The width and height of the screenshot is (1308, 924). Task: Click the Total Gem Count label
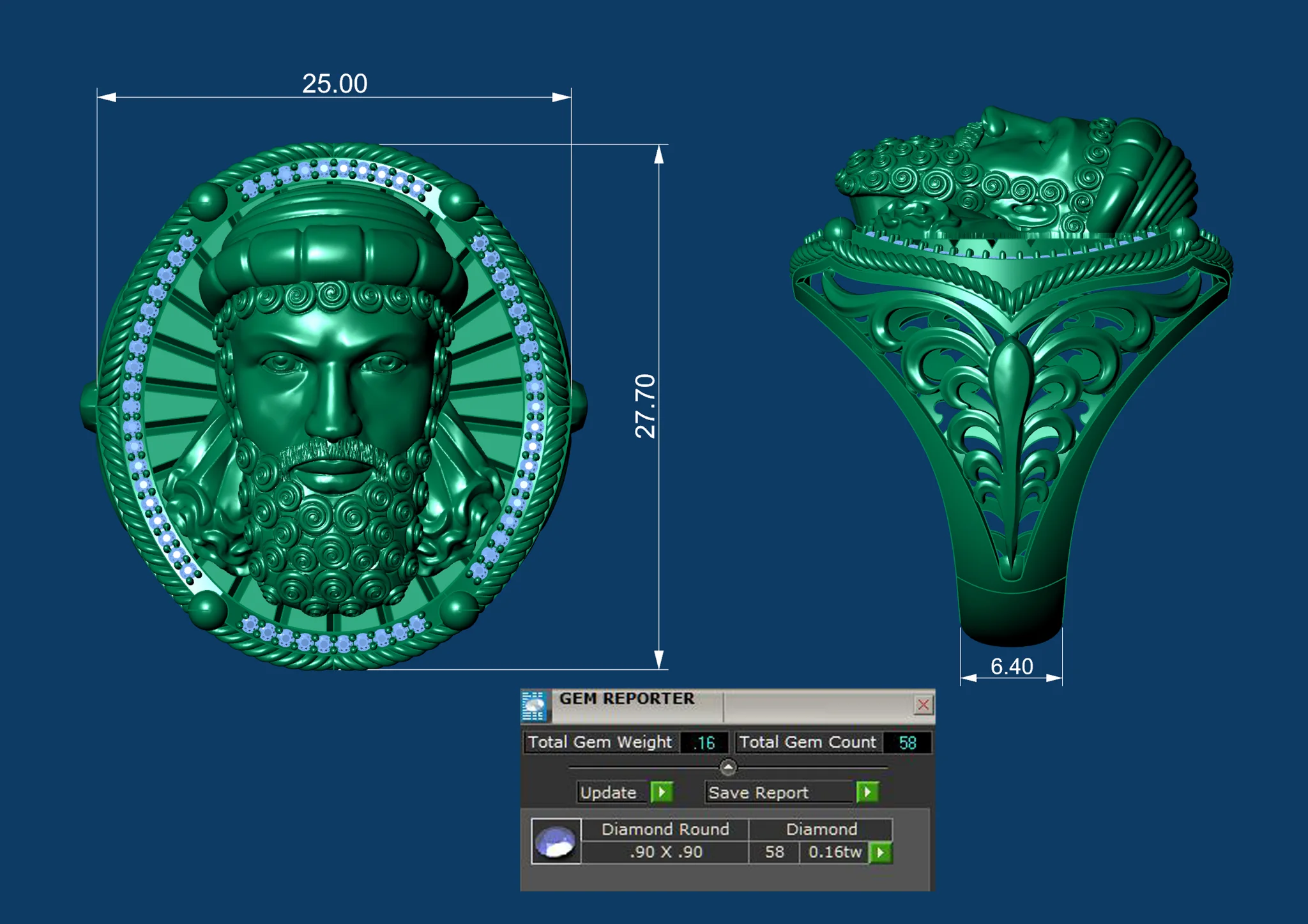(807, 743)
